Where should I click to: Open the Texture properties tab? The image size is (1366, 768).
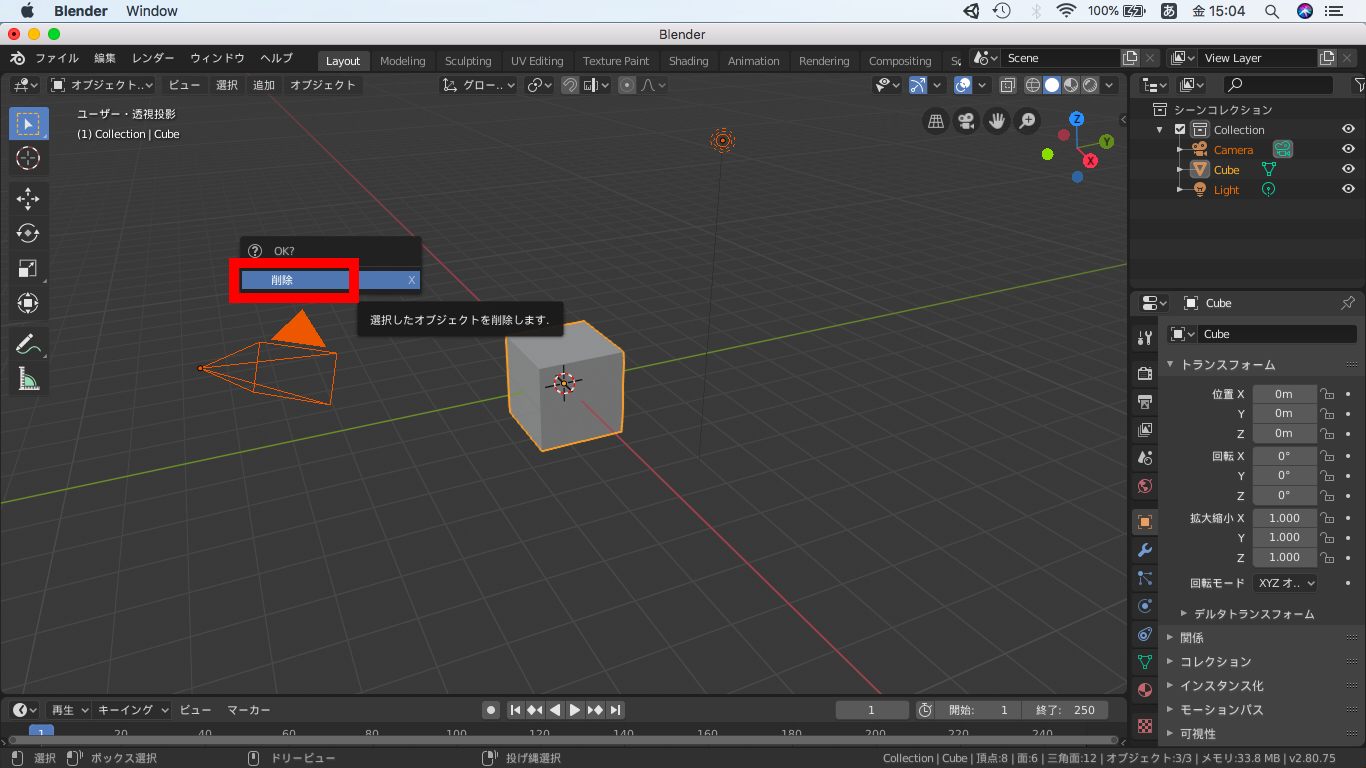(1145, 726)
